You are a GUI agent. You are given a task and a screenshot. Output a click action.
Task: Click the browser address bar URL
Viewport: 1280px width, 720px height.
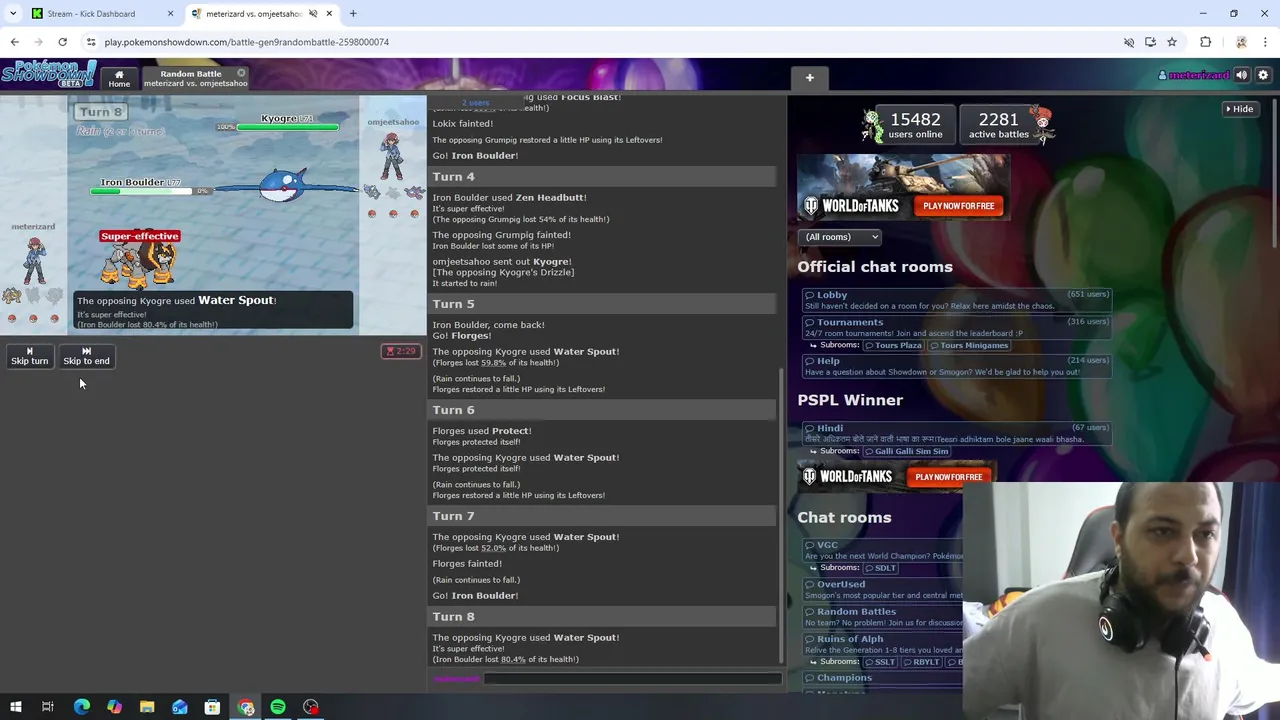point(247,42)
